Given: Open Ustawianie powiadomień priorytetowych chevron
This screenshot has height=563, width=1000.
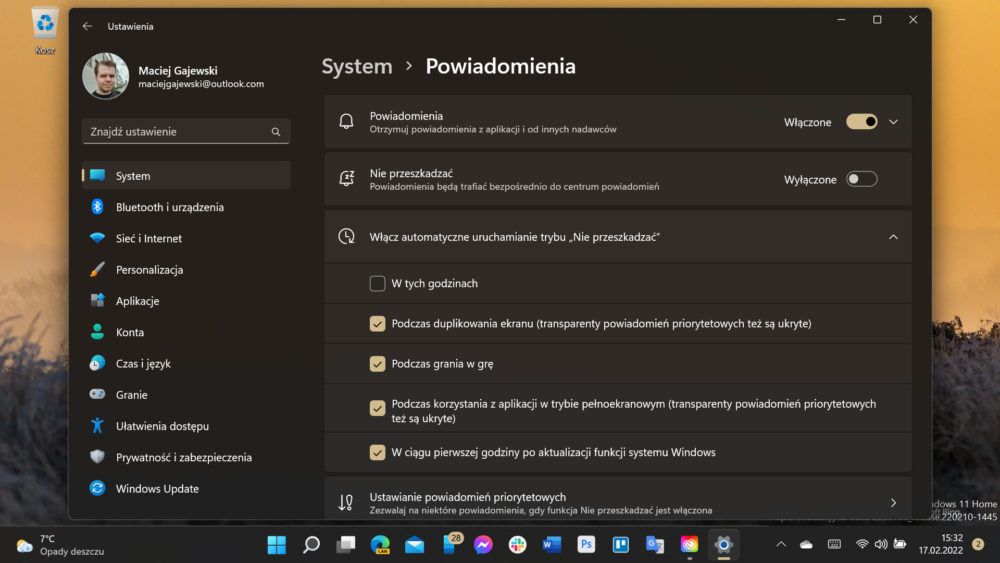Looking at the screenshot, I should click(x=893, y=502).
